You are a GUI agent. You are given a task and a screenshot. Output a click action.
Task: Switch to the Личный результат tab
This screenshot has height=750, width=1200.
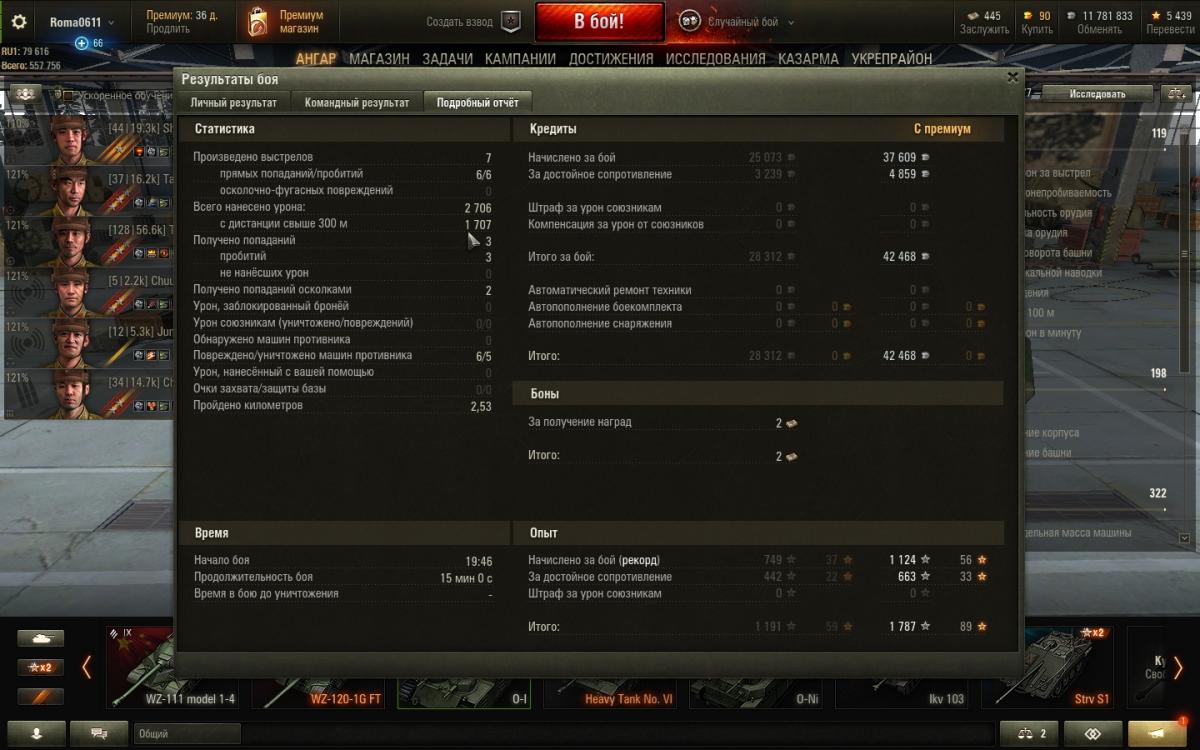click(234, 102)
